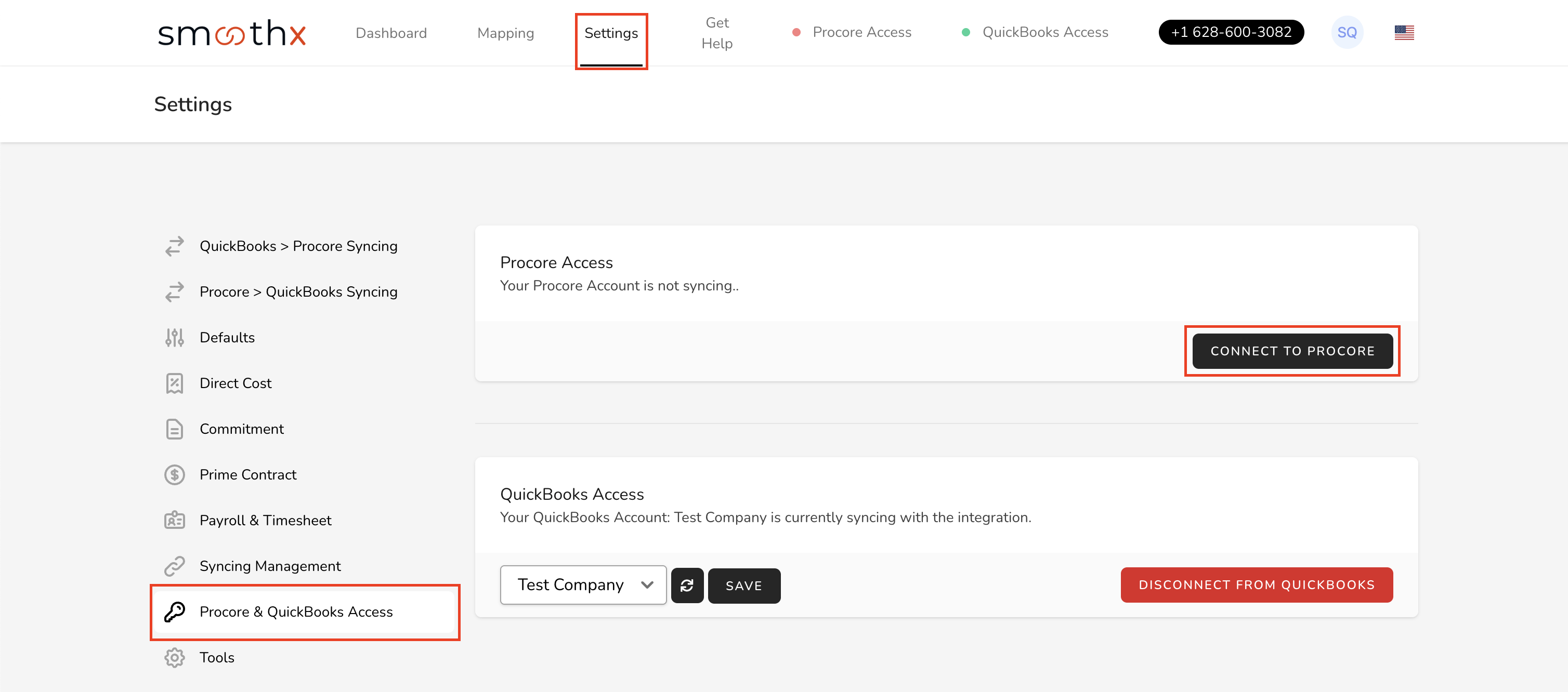Open the Prime Contract settings section

click(x=305, y=474)
